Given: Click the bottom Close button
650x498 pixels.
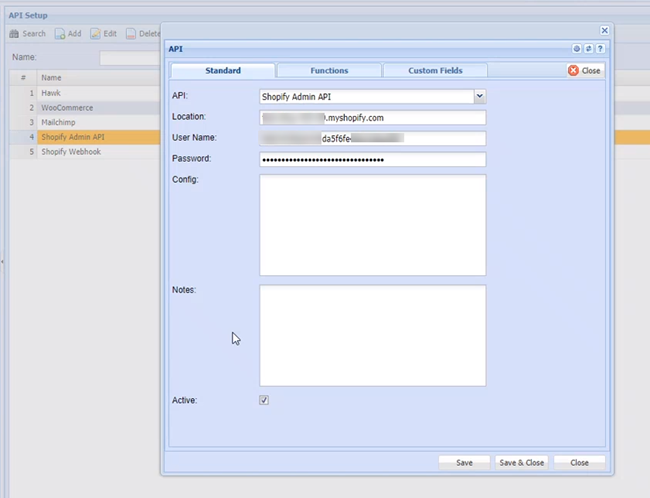Looking at the screenshot, I should pos(579,463).
